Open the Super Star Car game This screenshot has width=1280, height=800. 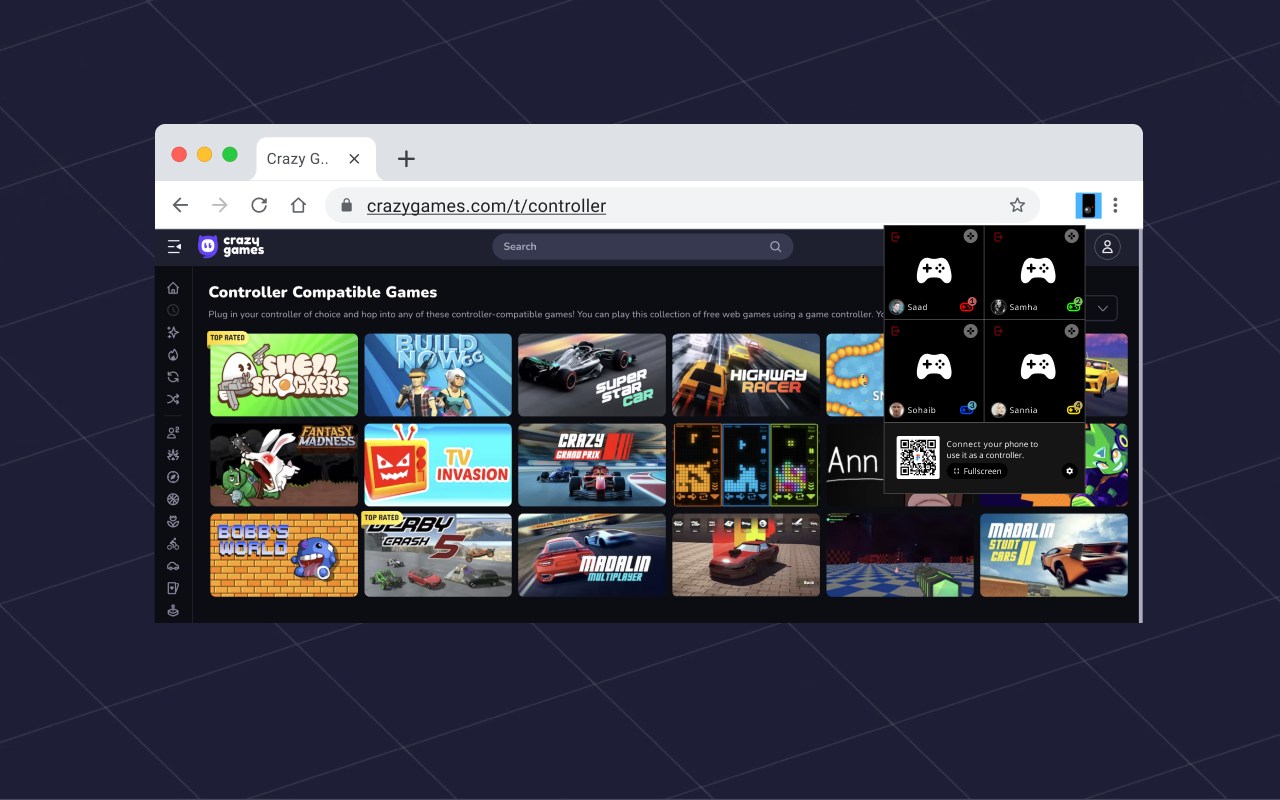592,375
